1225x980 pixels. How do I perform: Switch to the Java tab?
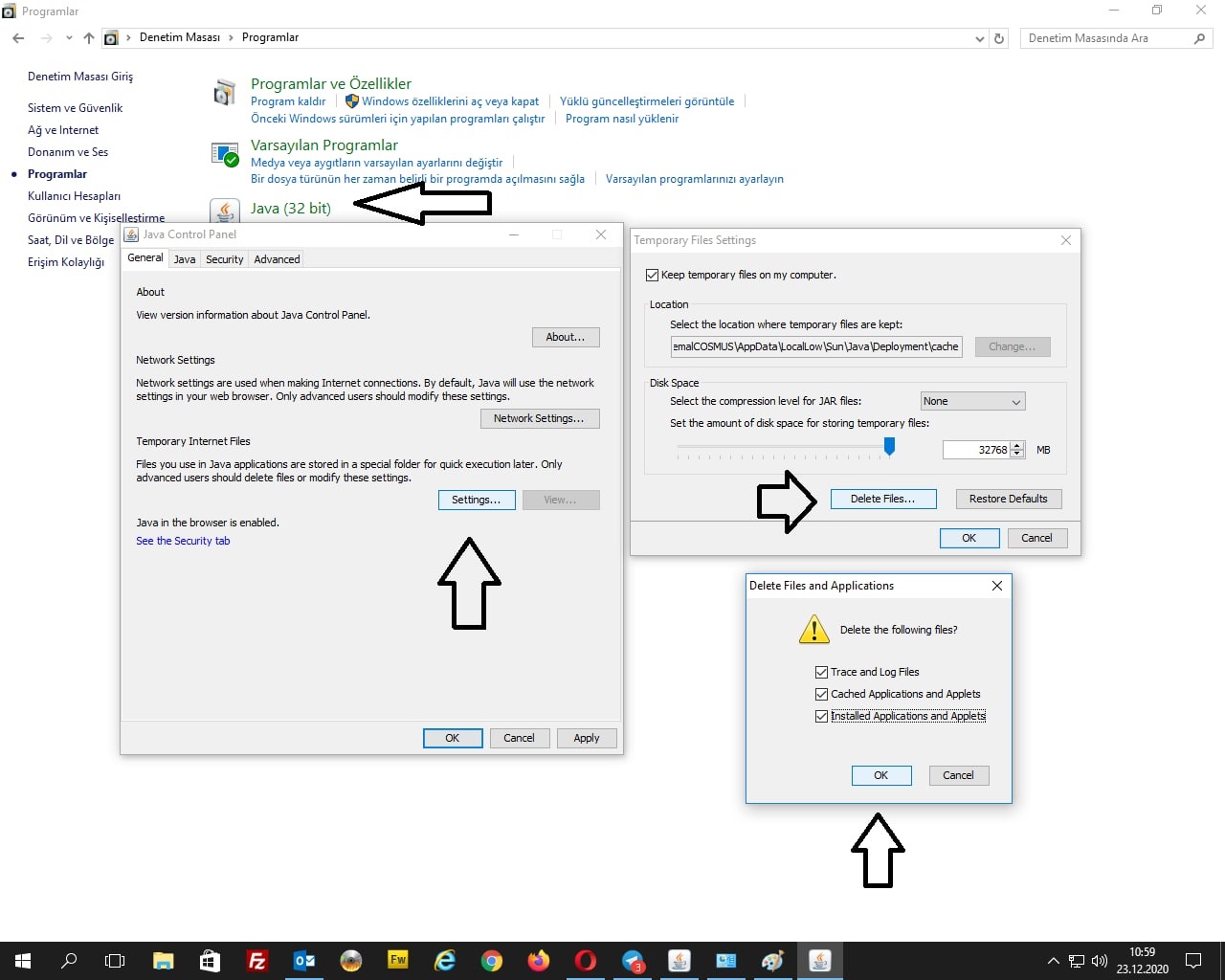(185, 259)
